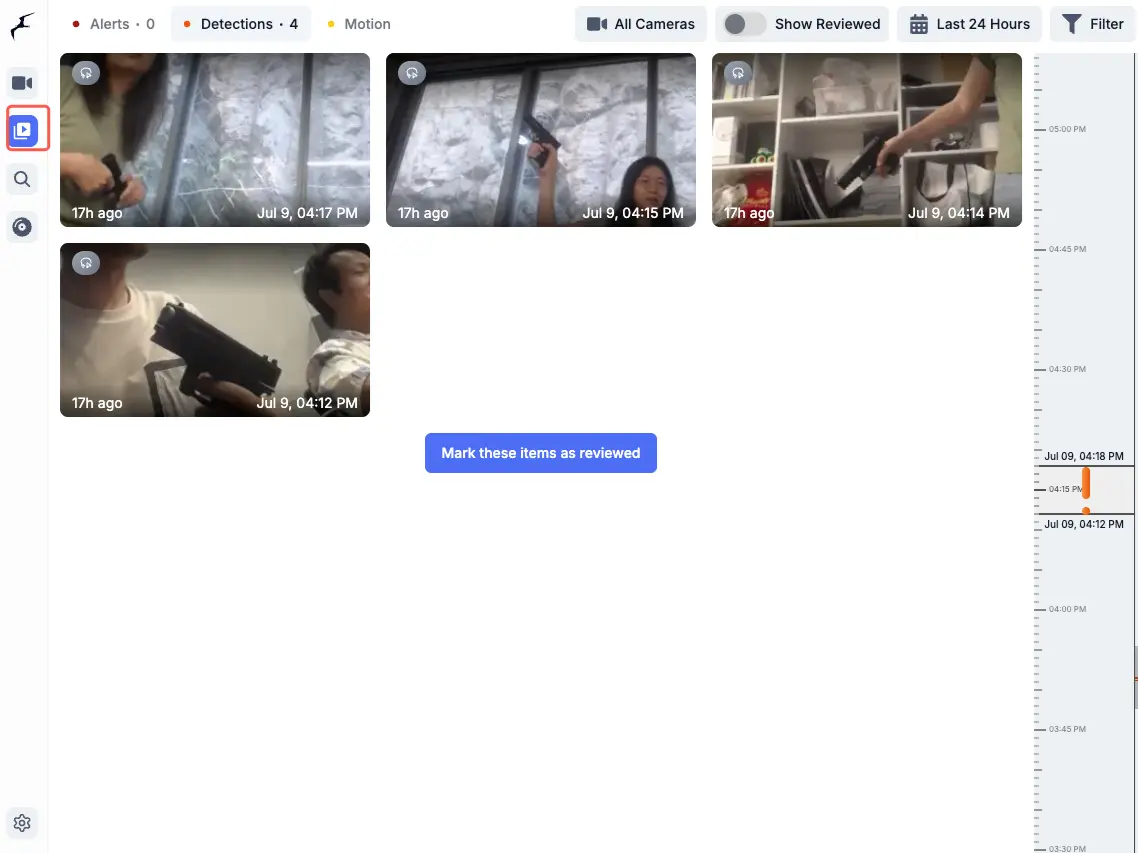Open the 04:15 PM detection thumbnail
This screenshot has width=1138, height=853.
pos(540,140)
